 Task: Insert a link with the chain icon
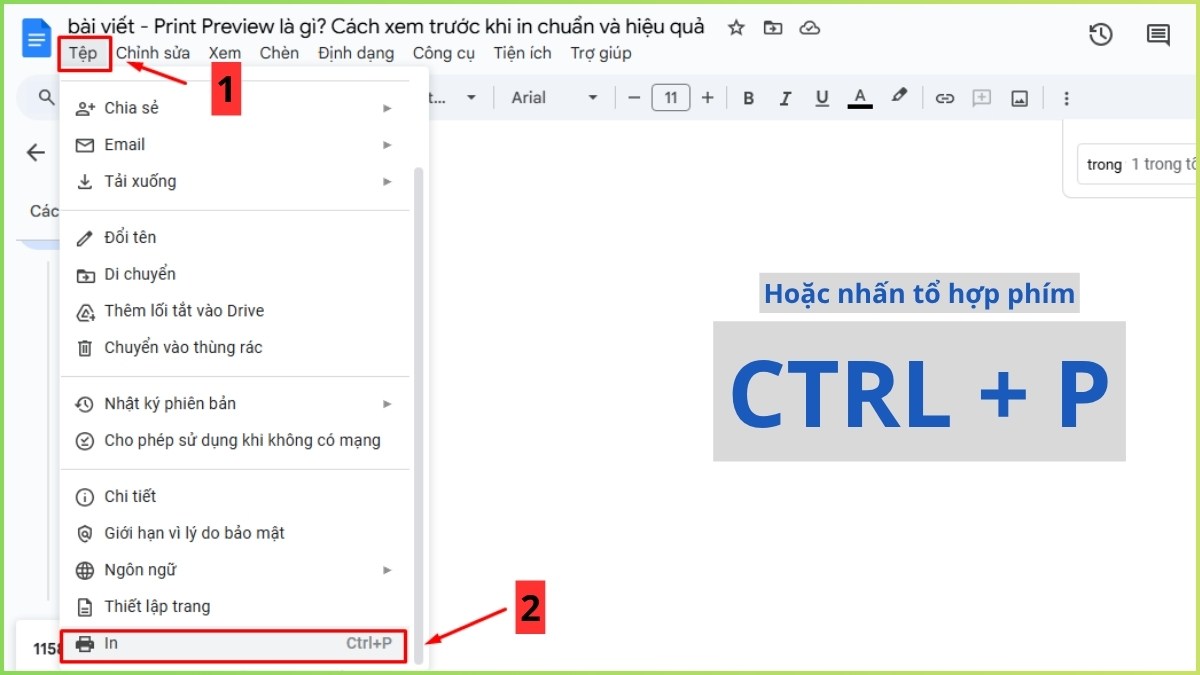[944, 97]
